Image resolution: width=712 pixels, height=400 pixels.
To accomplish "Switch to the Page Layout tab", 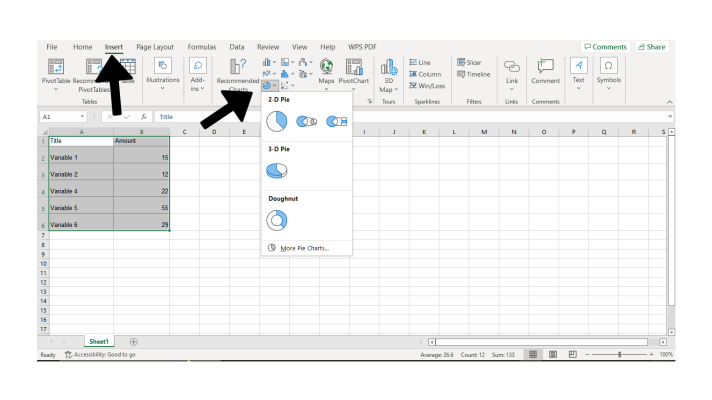I will click(x=155, y=47).
